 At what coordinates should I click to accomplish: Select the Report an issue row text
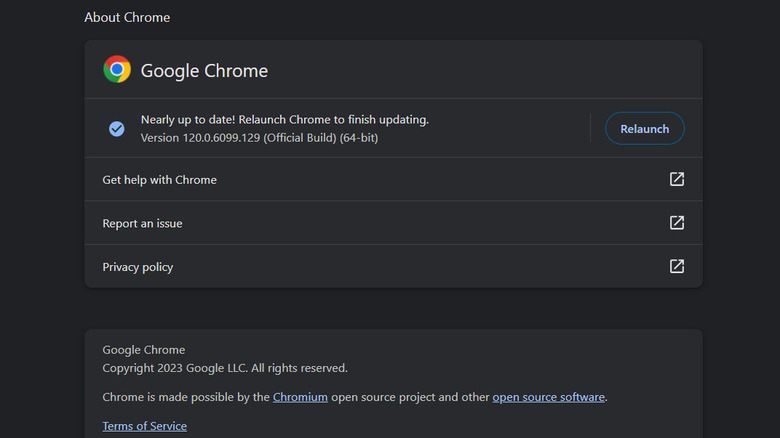pyautogui.click(x=142, y=223)
